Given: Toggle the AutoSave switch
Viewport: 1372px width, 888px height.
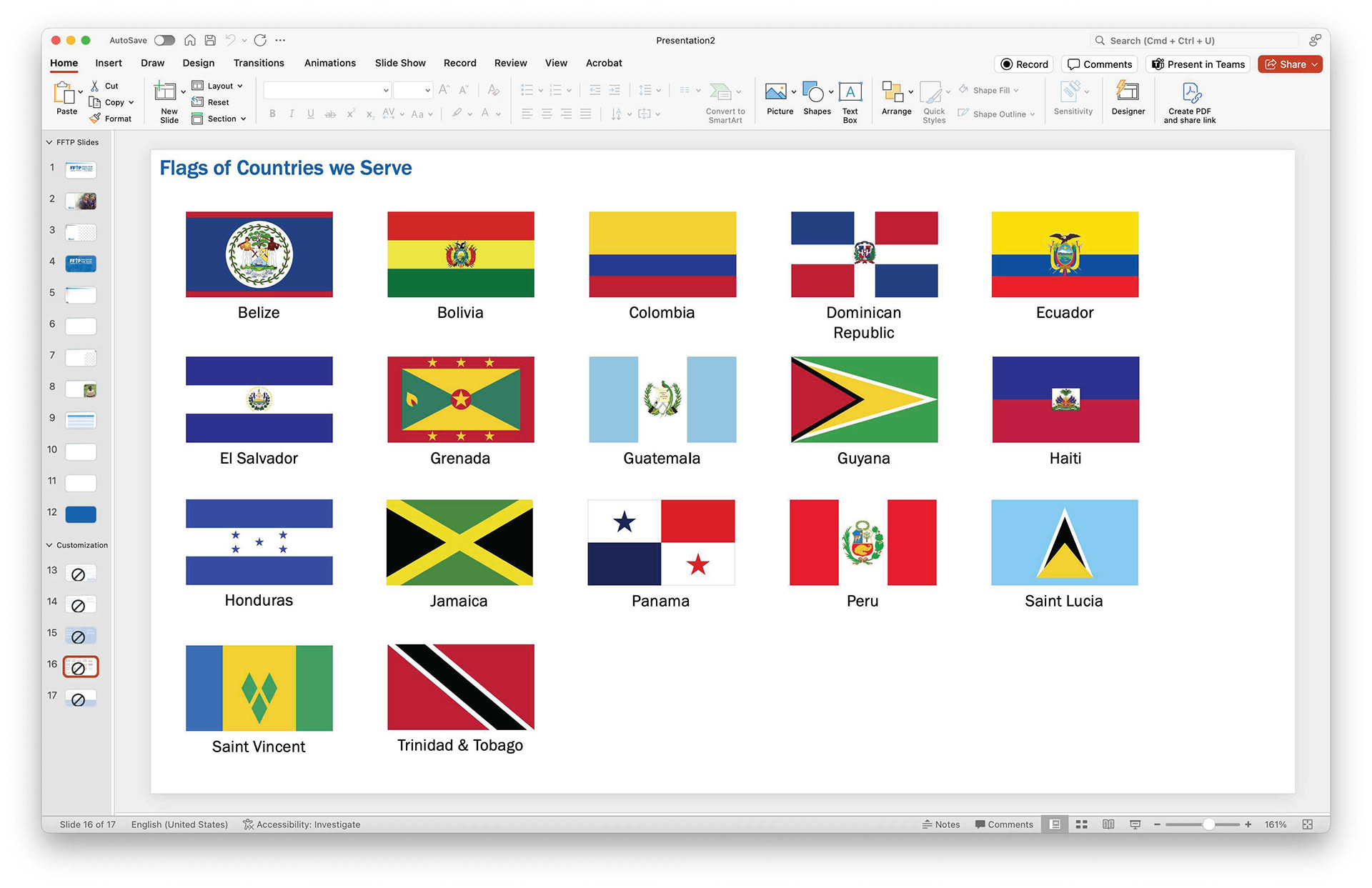Looking at the screenshot, I should 164,40.
